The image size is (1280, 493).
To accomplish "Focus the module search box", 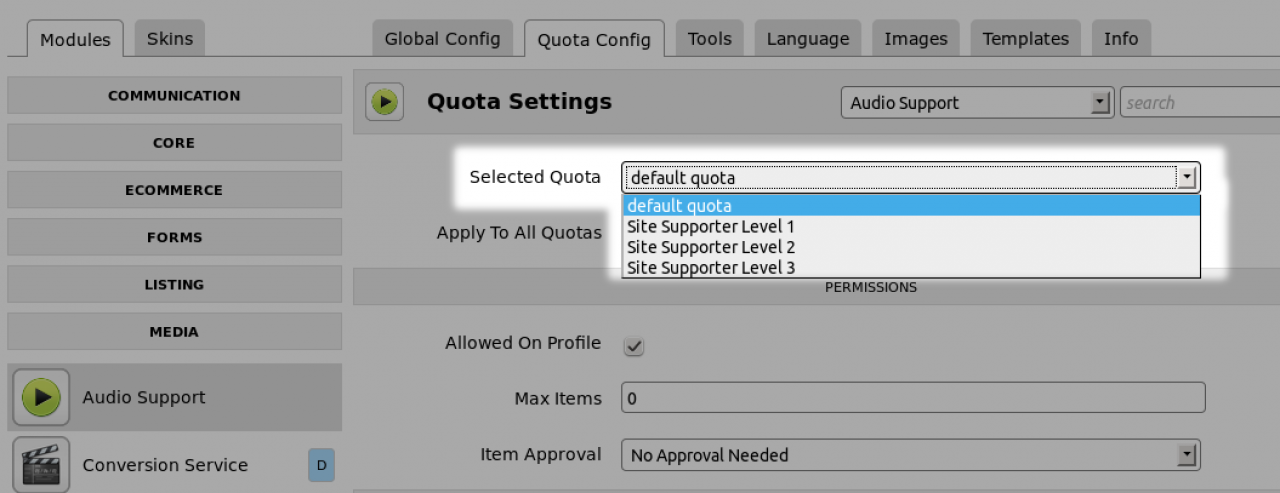I will coord(1200,103).
